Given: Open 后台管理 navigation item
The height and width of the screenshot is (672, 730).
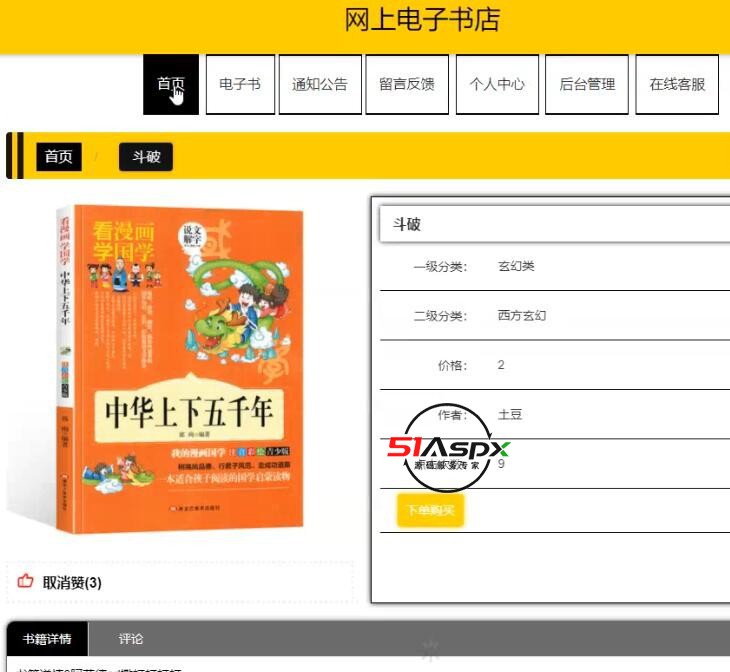Looking at the screenshot, I should click(587, 84).
